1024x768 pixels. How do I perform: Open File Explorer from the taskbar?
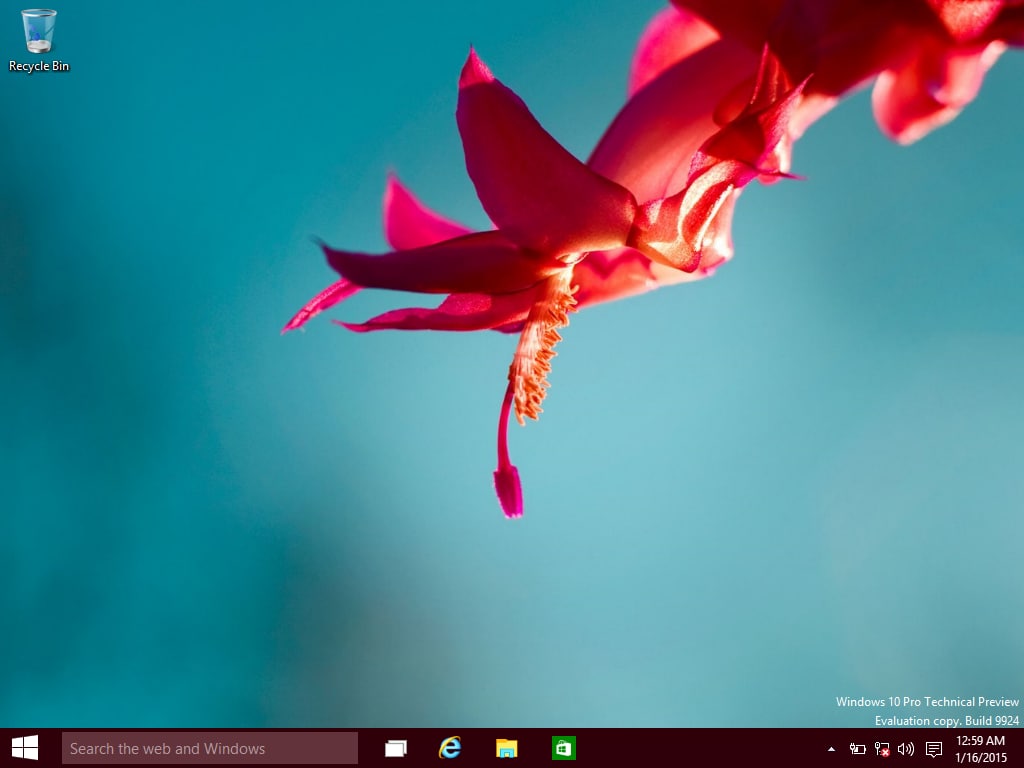(506, 748)
